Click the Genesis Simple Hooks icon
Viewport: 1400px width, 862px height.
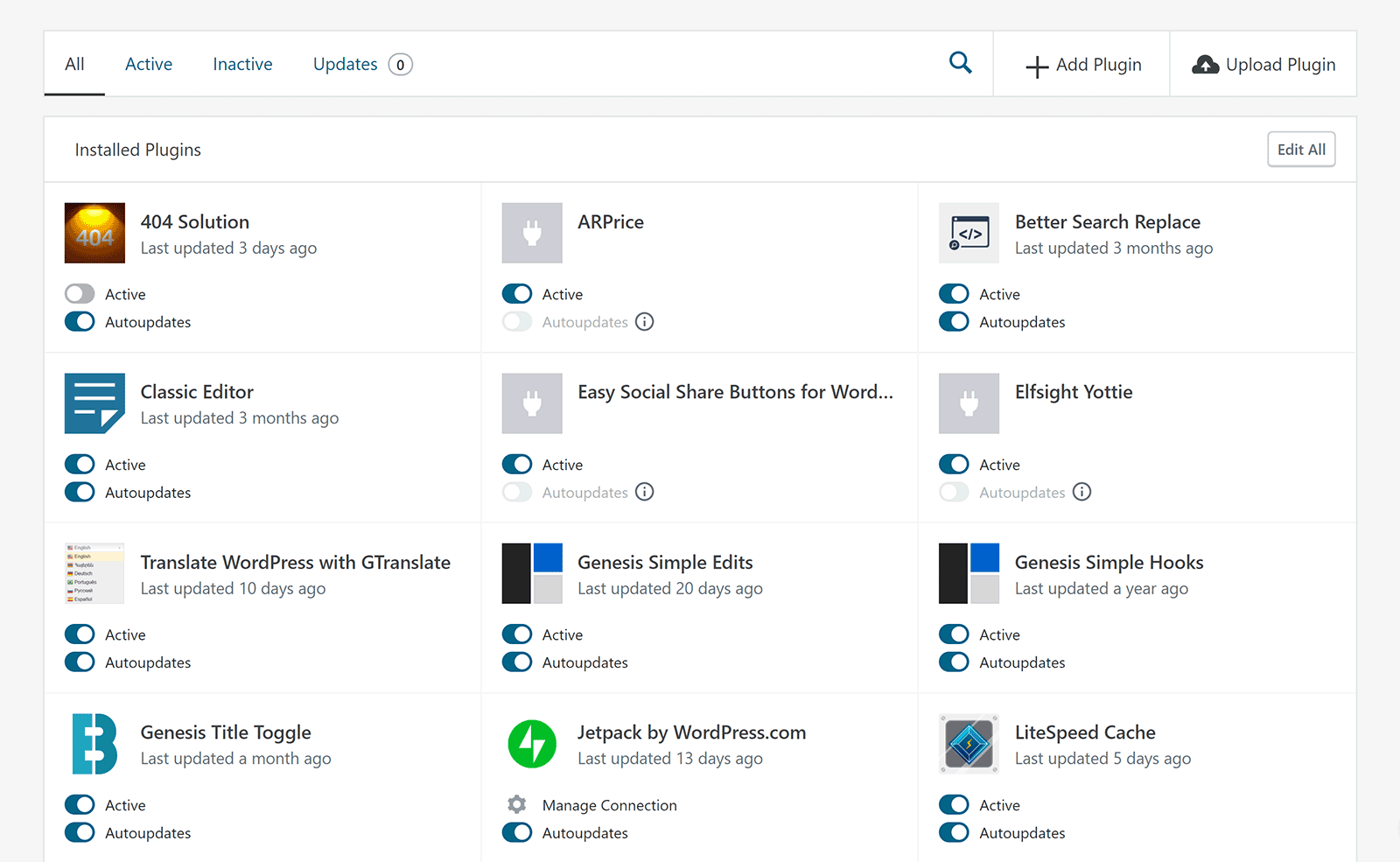pyautogui.click(x=969, y=573)
